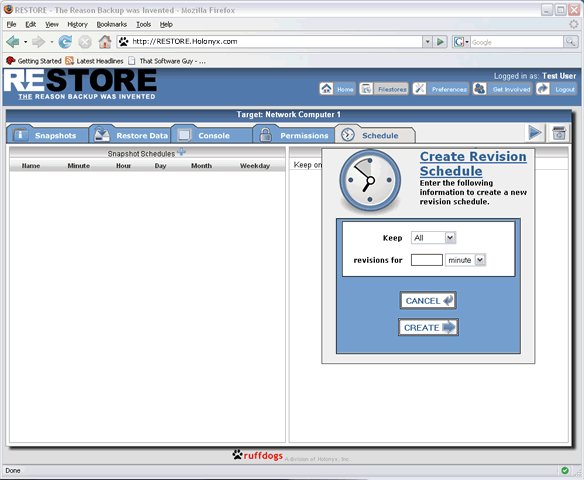Open the Getting Started bookmark

(34, 61)
